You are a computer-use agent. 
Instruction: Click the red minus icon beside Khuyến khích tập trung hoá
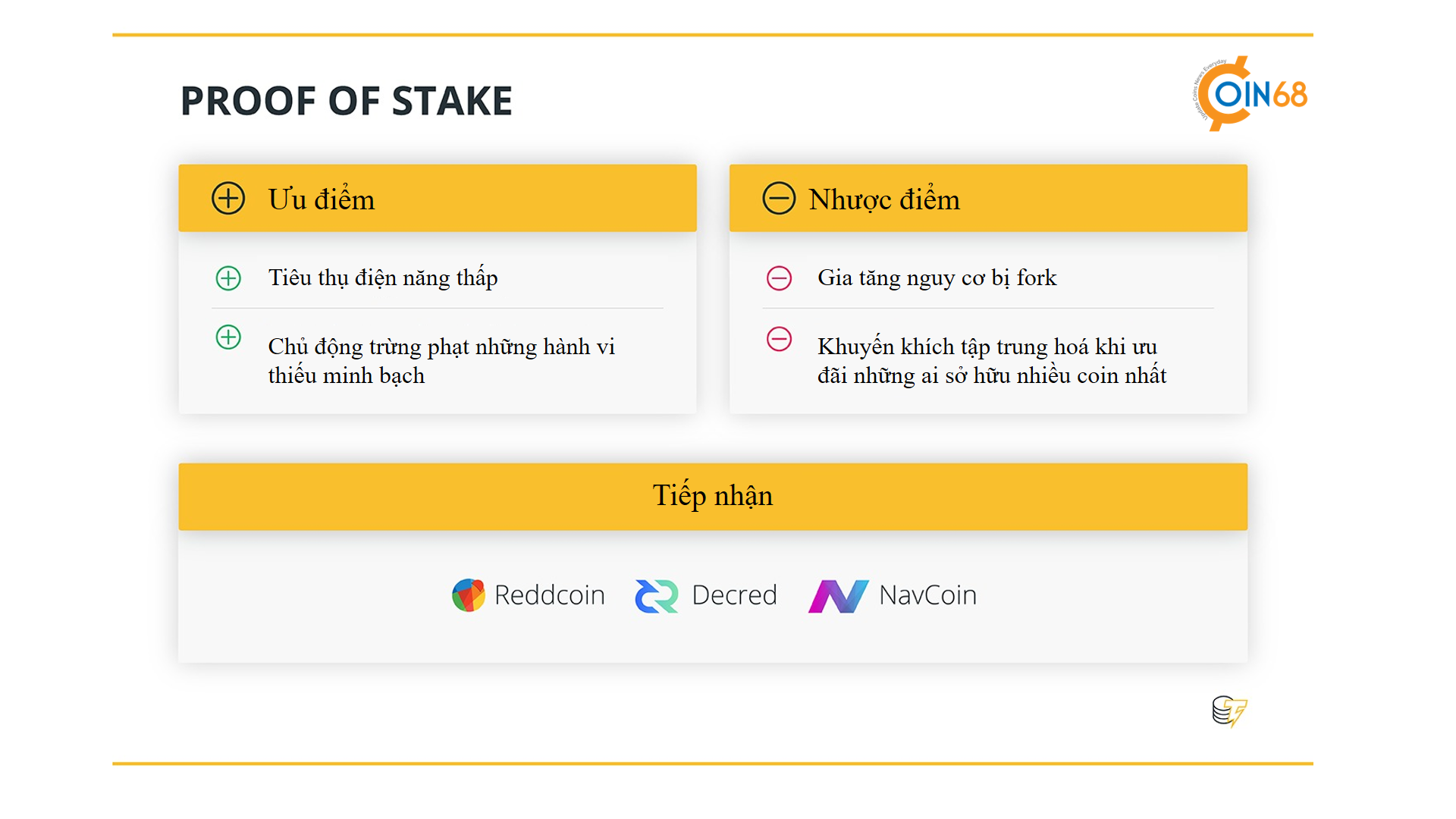point(779,339)
